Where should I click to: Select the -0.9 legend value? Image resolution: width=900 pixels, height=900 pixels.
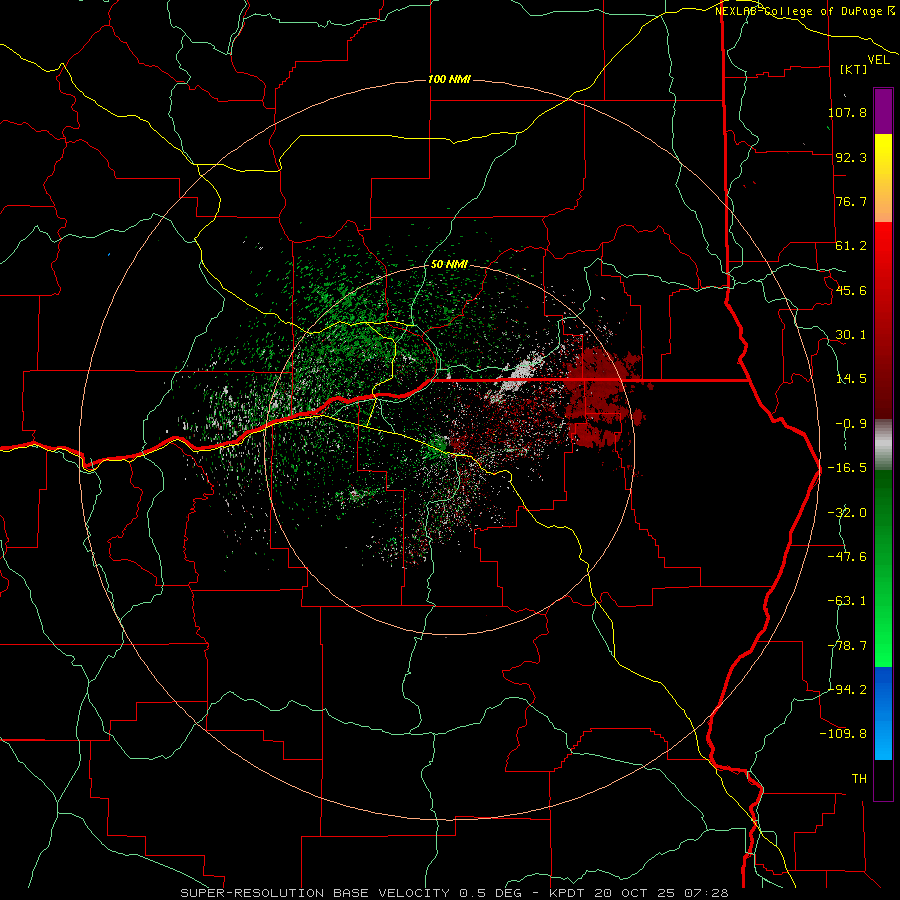[x=851, y=424]
